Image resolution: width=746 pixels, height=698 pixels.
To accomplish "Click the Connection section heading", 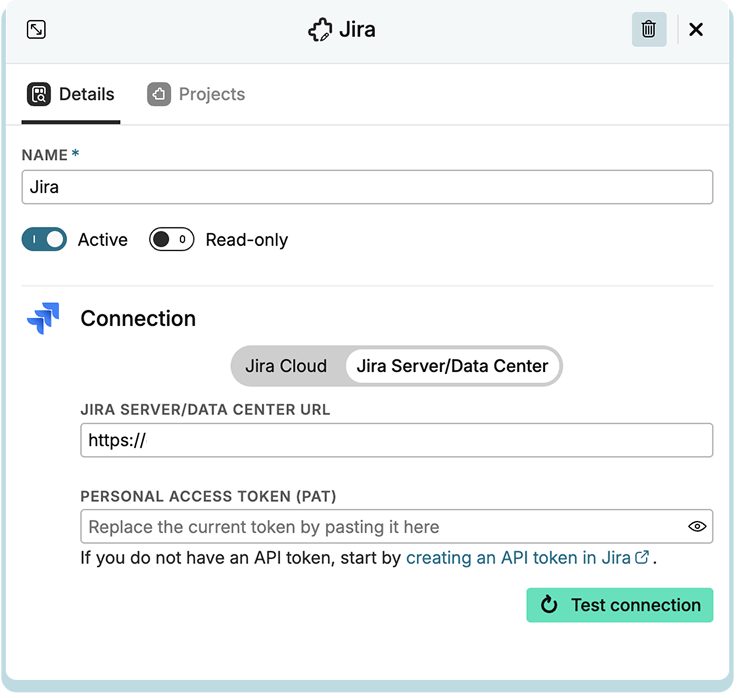I will (138, 318).
